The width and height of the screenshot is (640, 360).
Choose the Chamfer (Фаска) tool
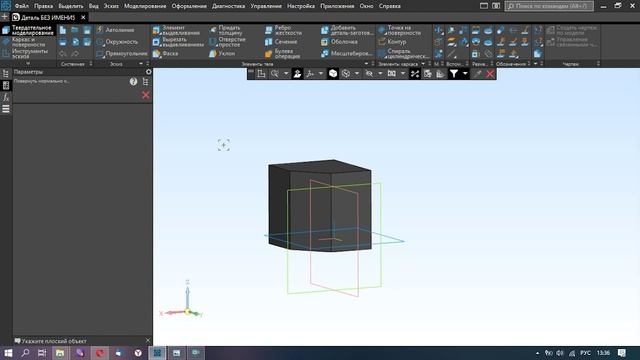[165, 53]
